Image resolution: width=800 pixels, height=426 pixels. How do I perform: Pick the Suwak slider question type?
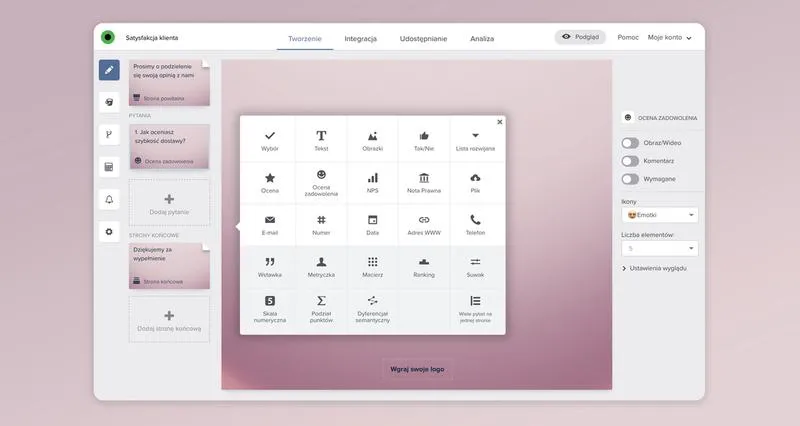[x=475, y=267]
